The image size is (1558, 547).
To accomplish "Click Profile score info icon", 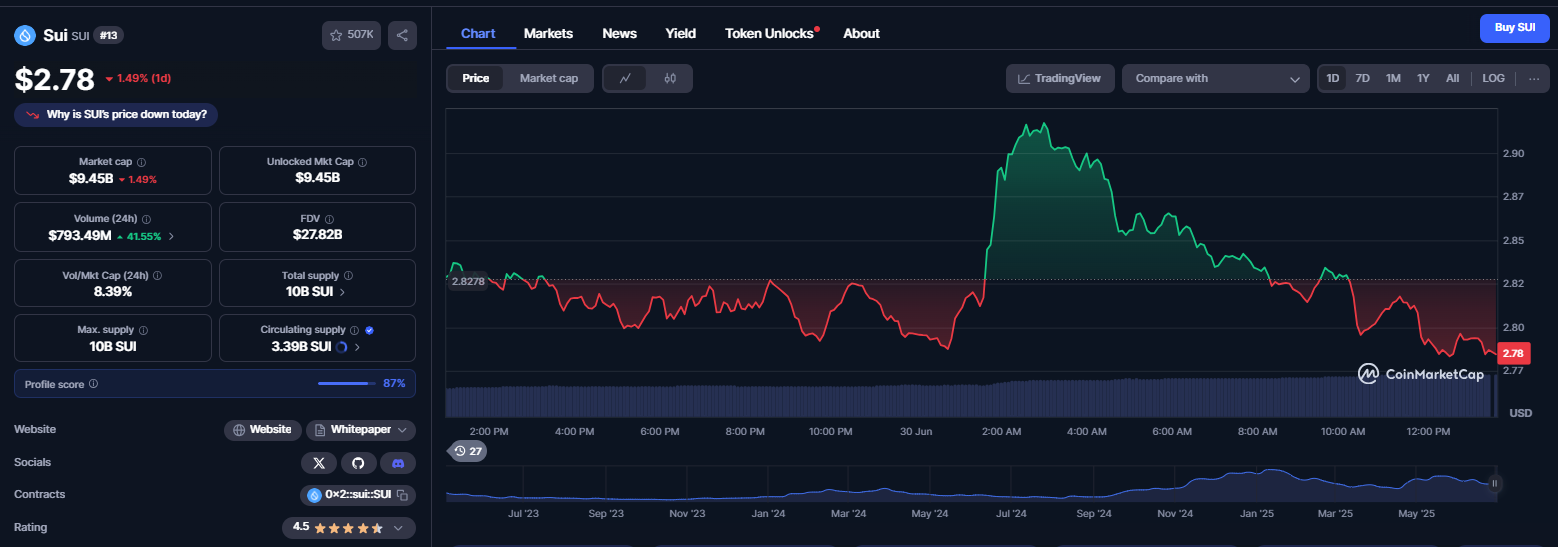I will (x=93, y=383).
